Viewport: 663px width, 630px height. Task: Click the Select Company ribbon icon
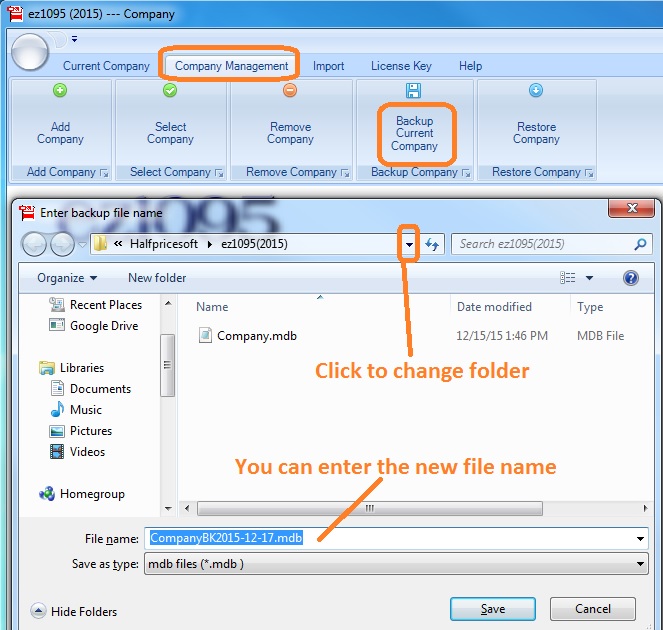(x=170, y=91)
